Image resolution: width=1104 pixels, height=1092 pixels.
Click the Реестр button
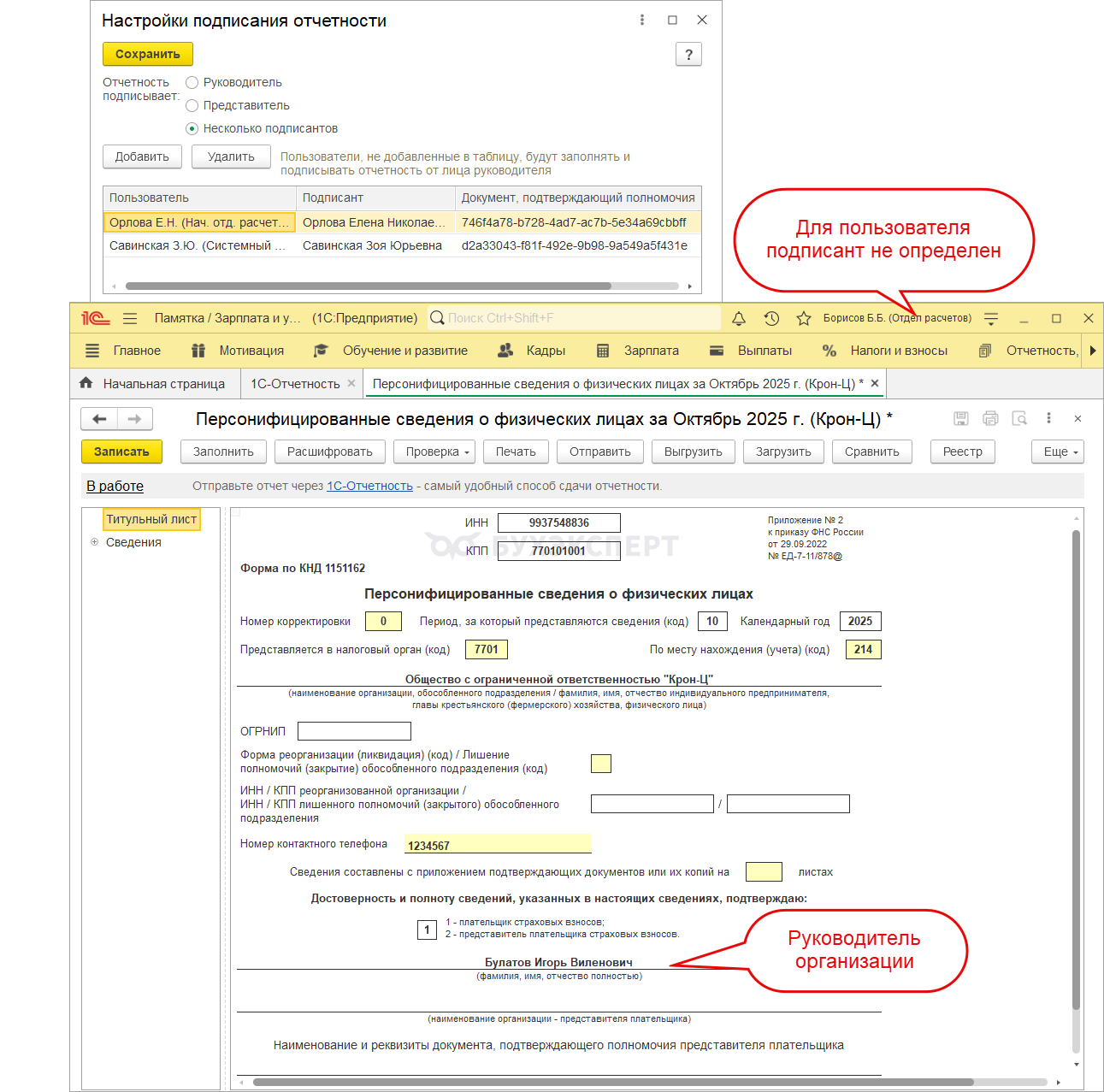963,452
